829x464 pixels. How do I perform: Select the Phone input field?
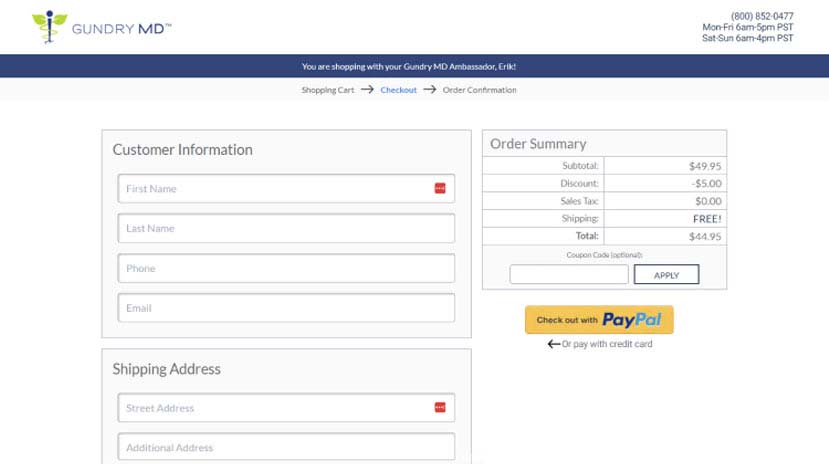point(286,268)
